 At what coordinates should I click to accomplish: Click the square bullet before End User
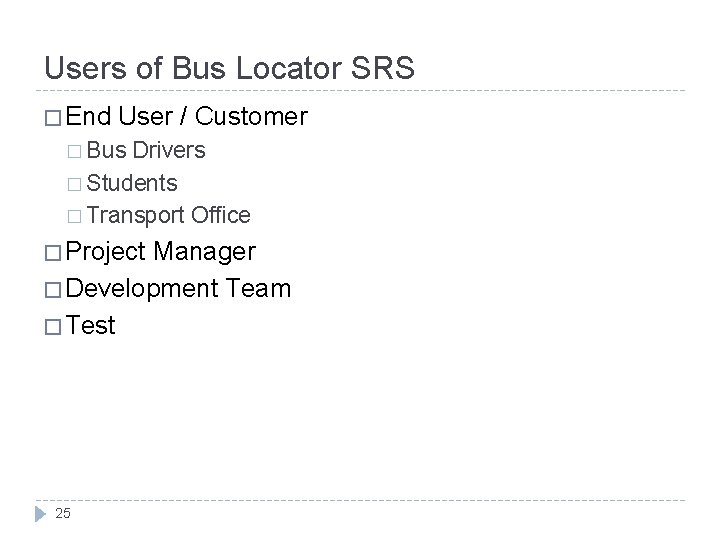point(53,118)
